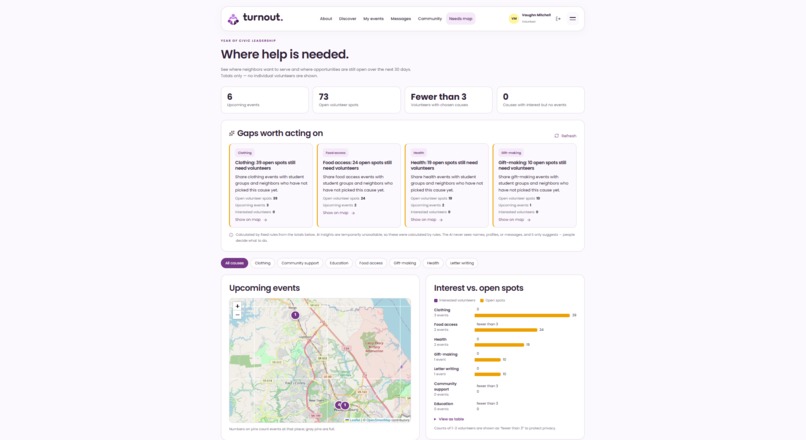Click the Health tag in the gap card
This screenshot has width=806, height=440.
[419, 153]
